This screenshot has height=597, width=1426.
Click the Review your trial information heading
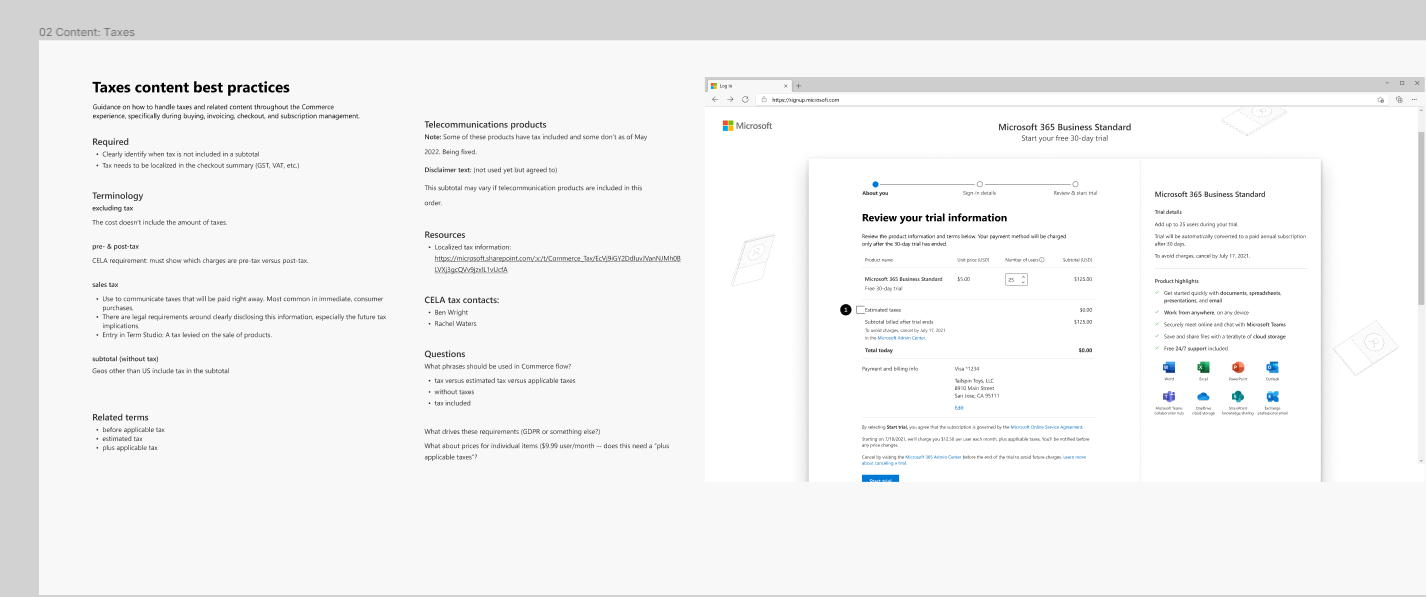[934, 218]
